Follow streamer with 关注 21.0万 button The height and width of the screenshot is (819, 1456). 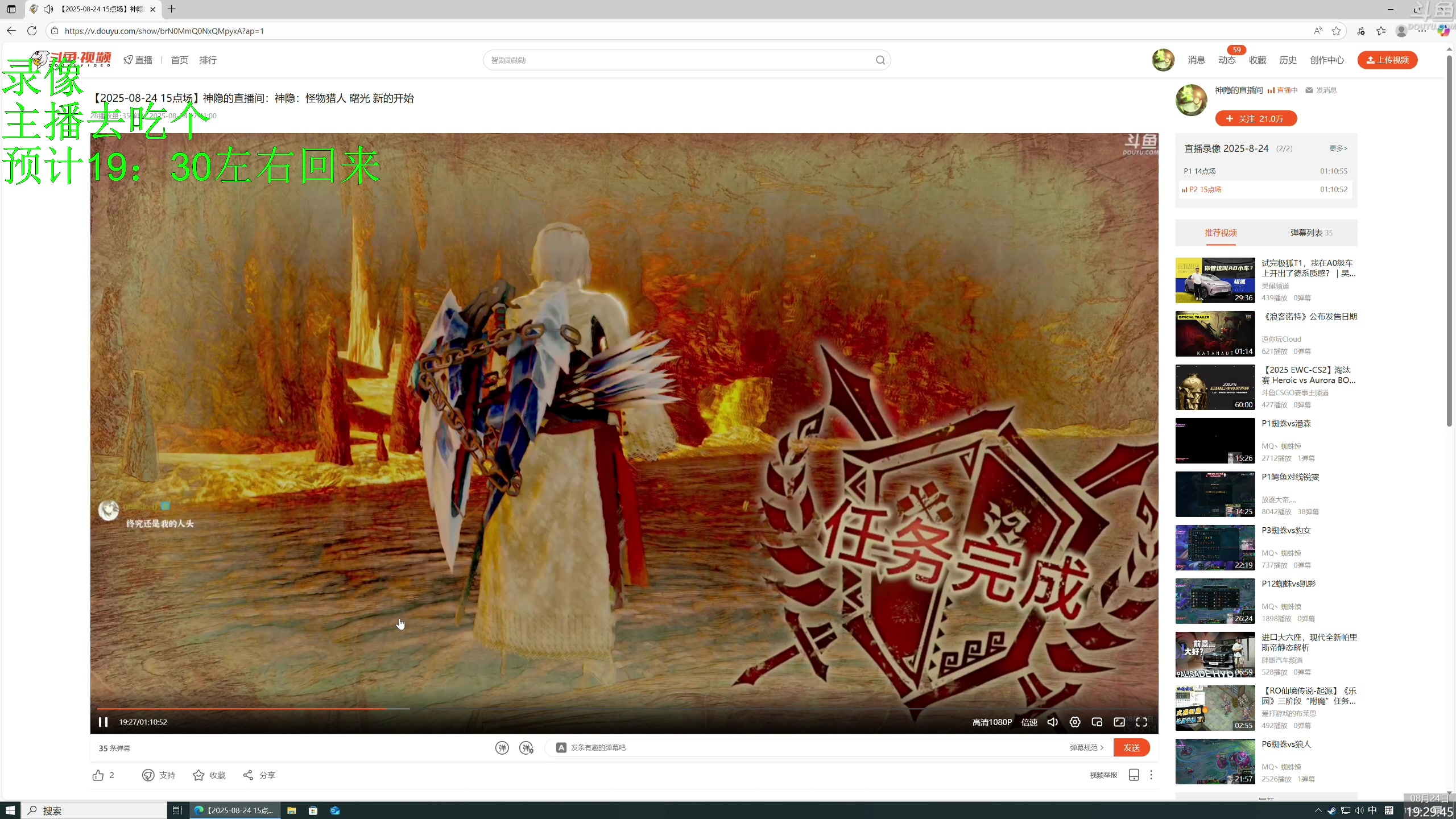(x=1256, y=118)
